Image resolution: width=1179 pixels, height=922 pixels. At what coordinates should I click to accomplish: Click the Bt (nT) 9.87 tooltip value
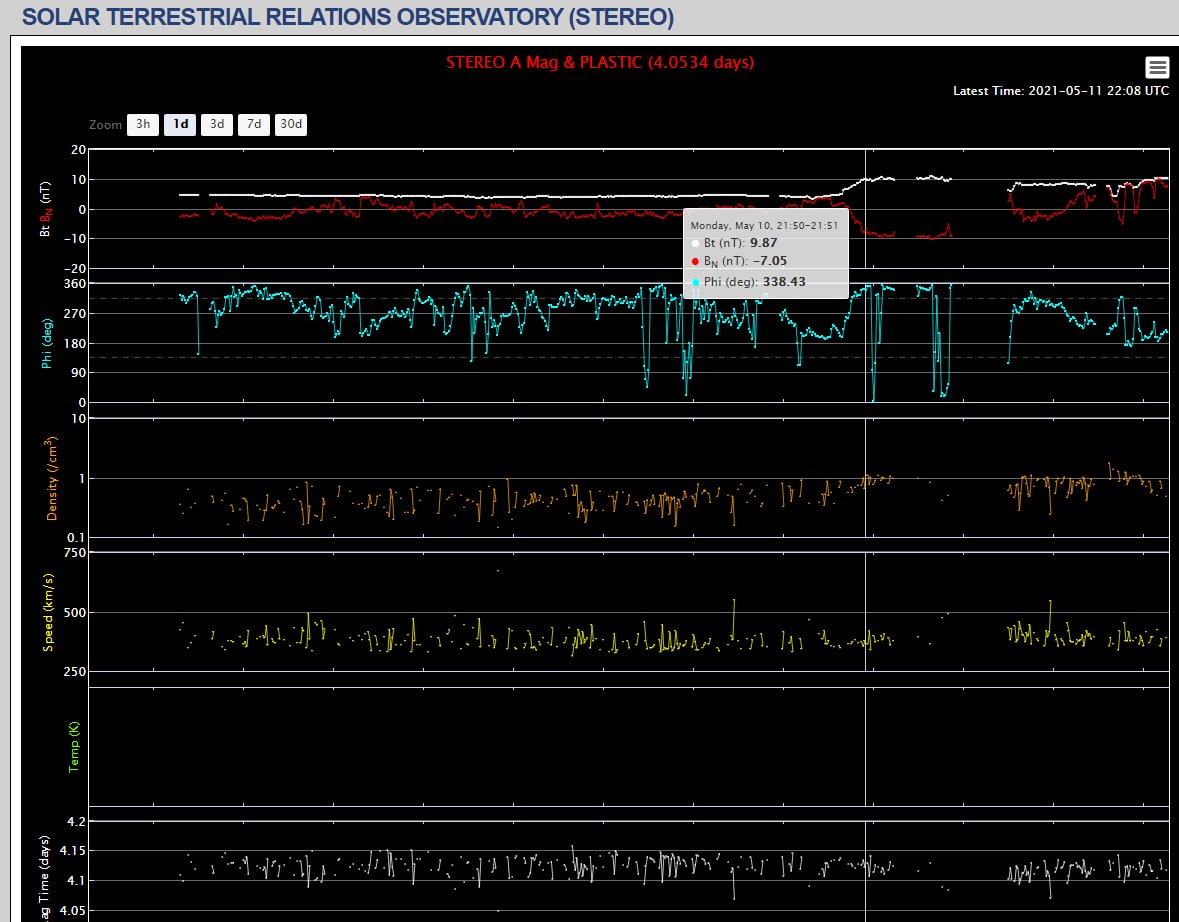(x=763, y=243)
